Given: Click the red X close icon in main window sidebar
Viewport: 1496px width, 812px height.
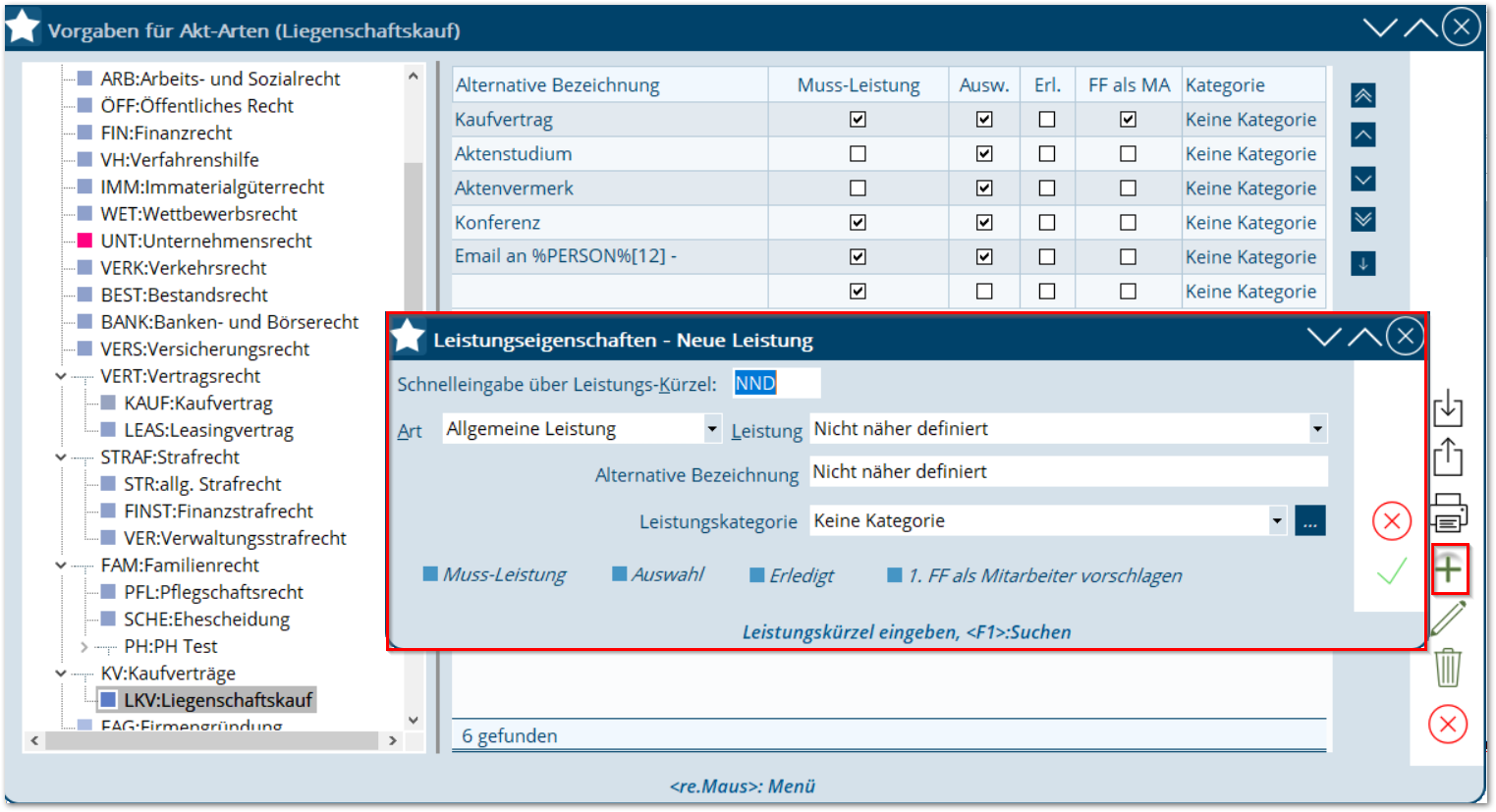Looking at the screenshot, I should coord(1448,725).
